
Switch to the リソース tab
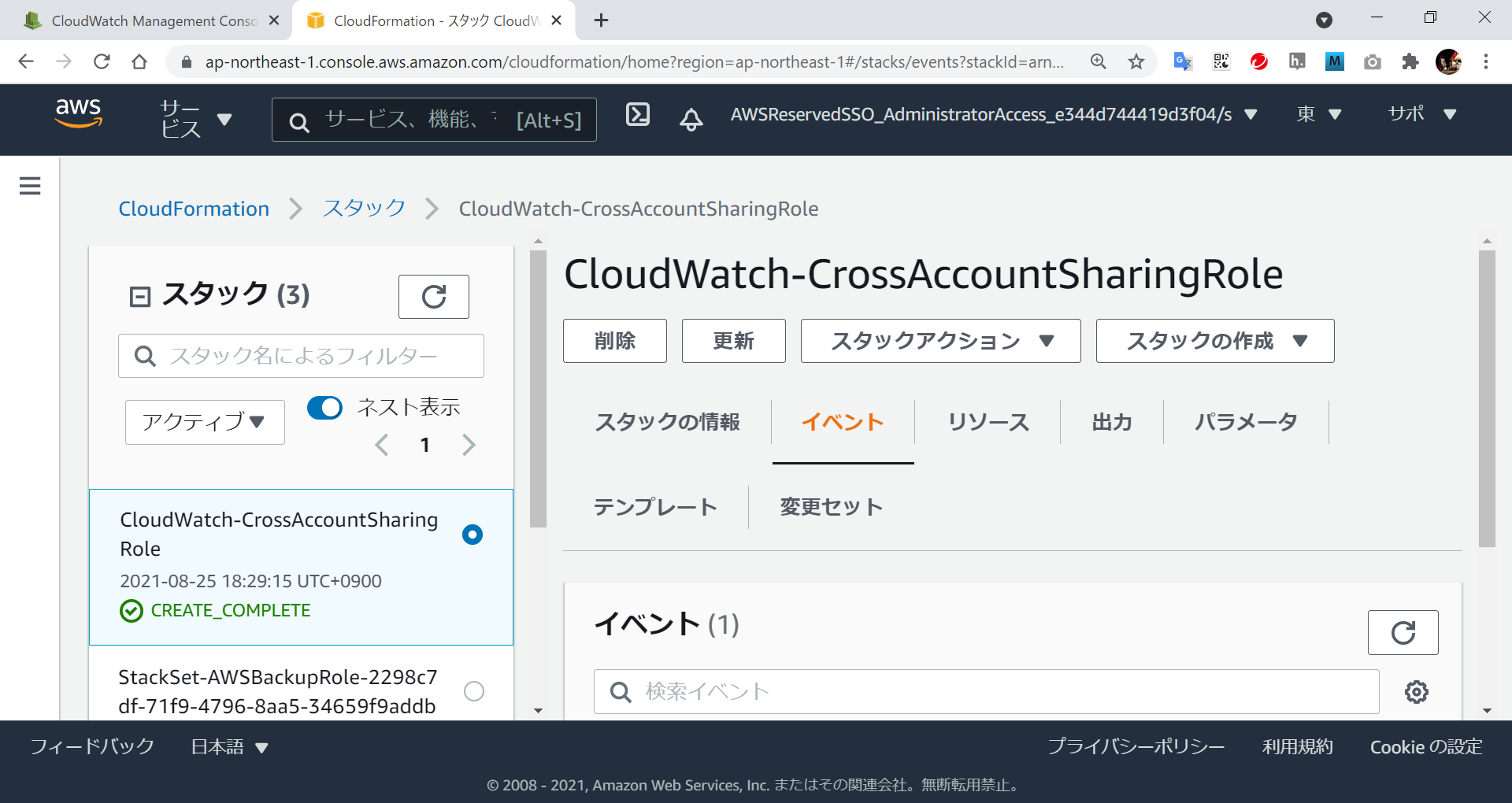988,423
